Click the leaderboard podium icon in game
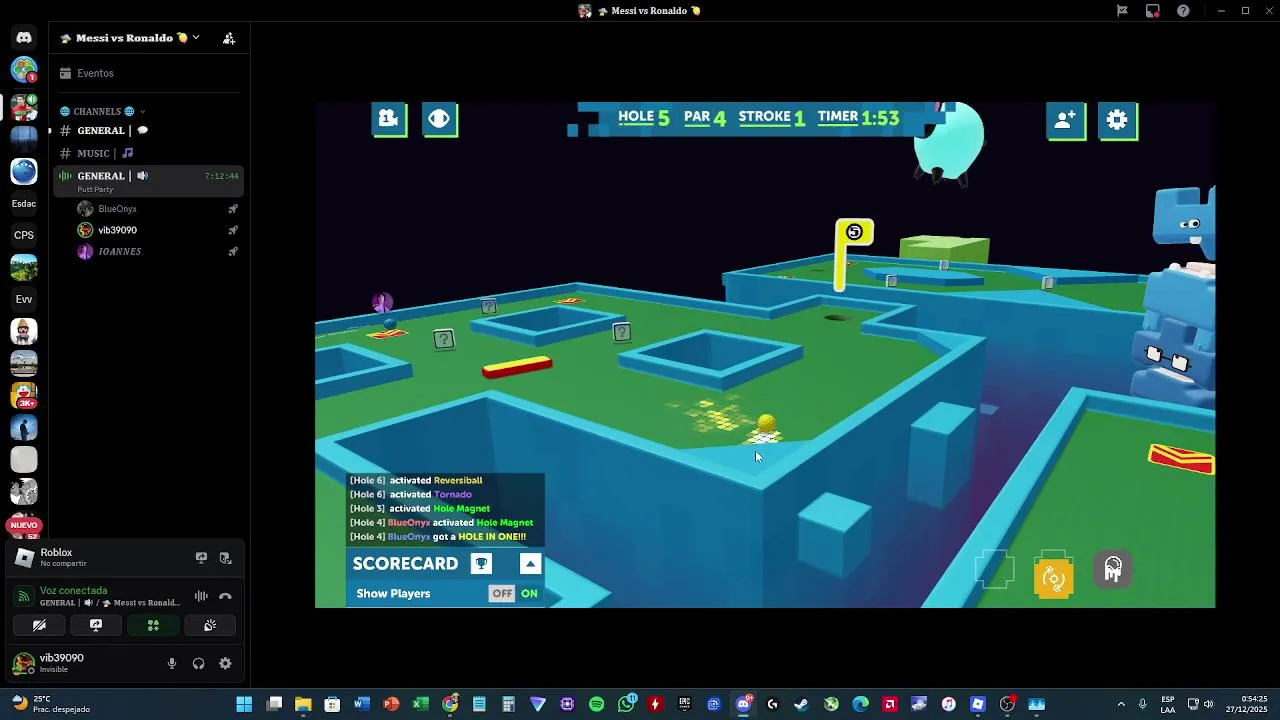 pos(388,119)
